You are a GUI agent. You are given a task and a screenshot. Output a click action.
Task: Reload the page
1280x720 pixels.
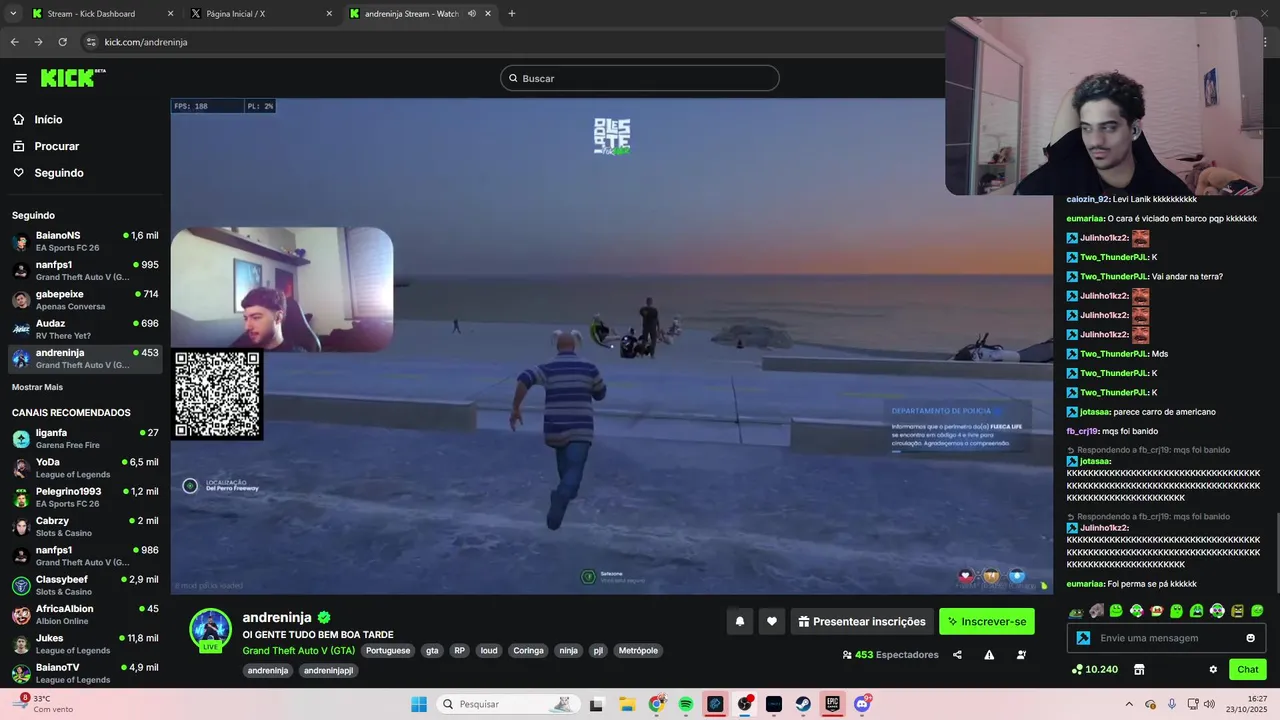point(62,42)
